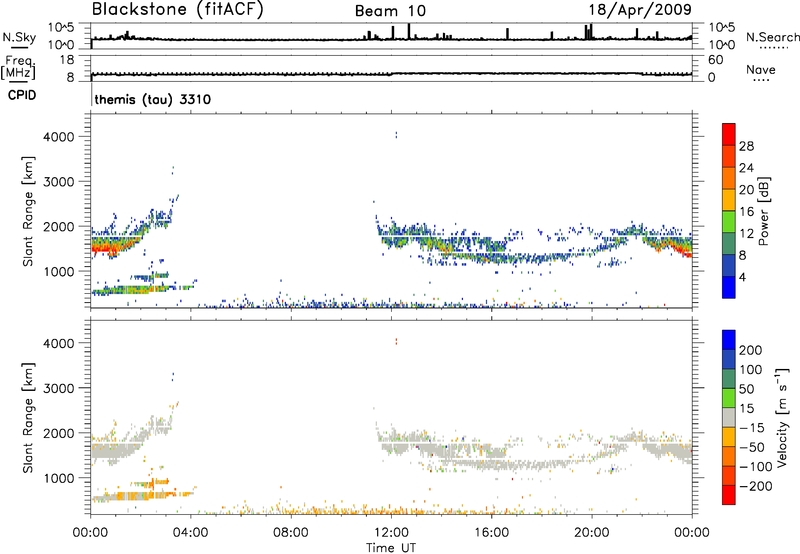
Task: Click the '200' velocity colorbar value
Action: coord(751,350)
